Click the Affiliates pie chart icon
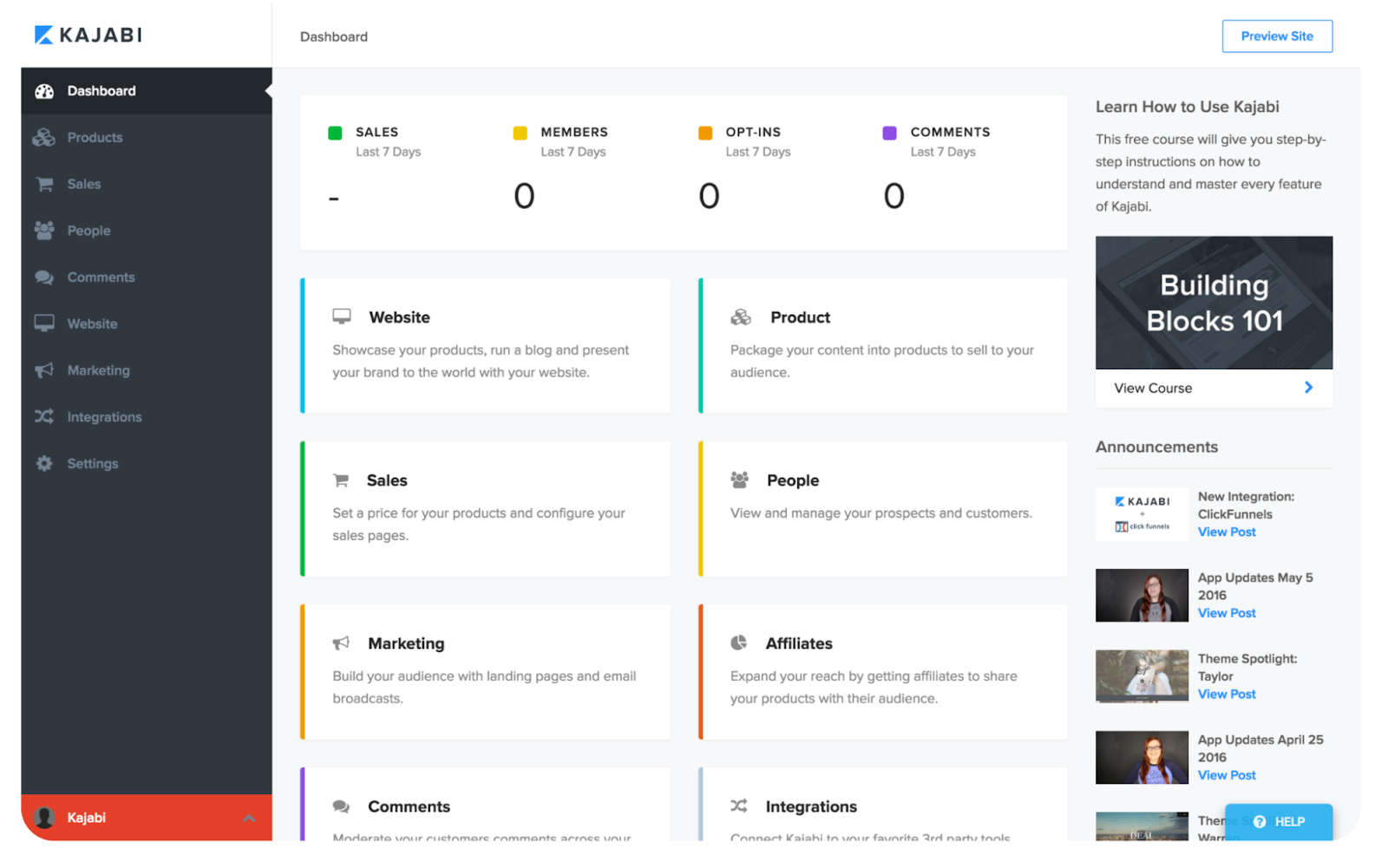The width and height of the screenshot is (1388, 868). [739, 643]
